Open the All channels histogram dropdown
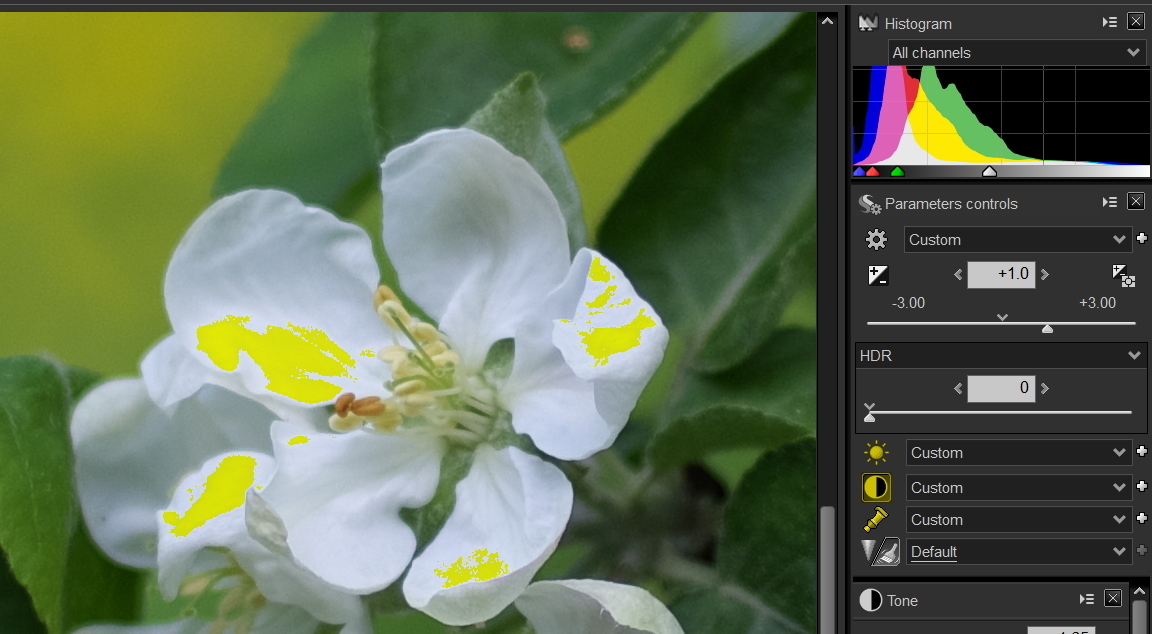This screenshot has width=1152, height=634. pos(1016,53)
